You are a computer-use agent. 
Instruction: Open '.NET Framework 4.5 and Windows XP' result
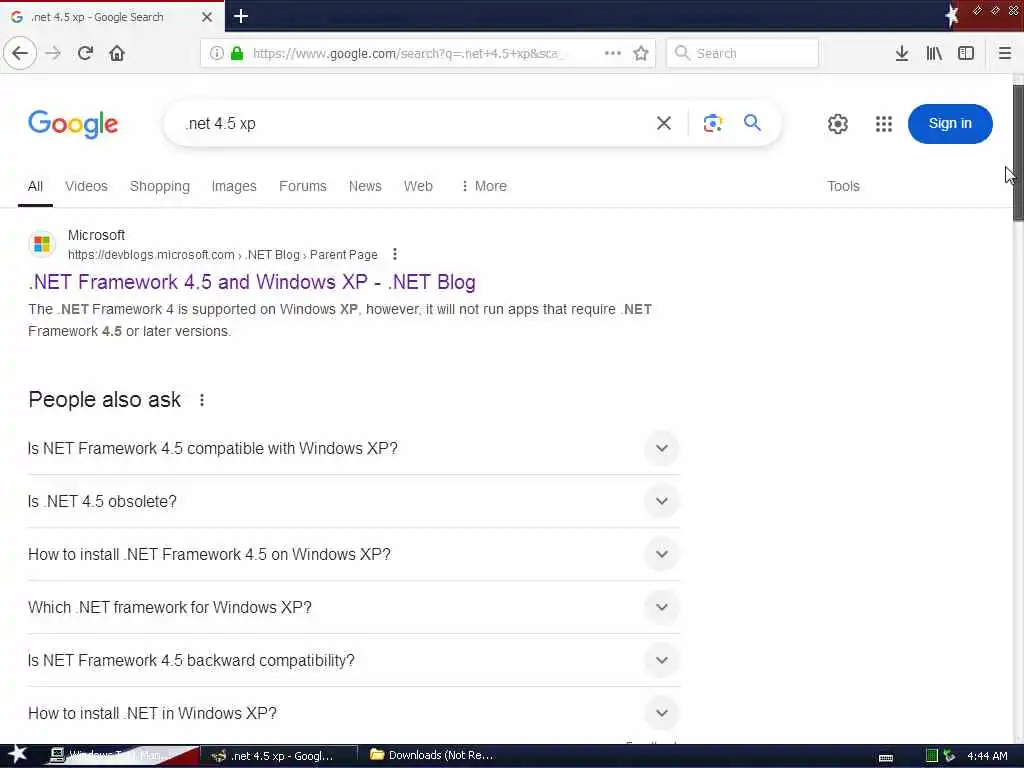pyautogui.click(x=252, y=282)
